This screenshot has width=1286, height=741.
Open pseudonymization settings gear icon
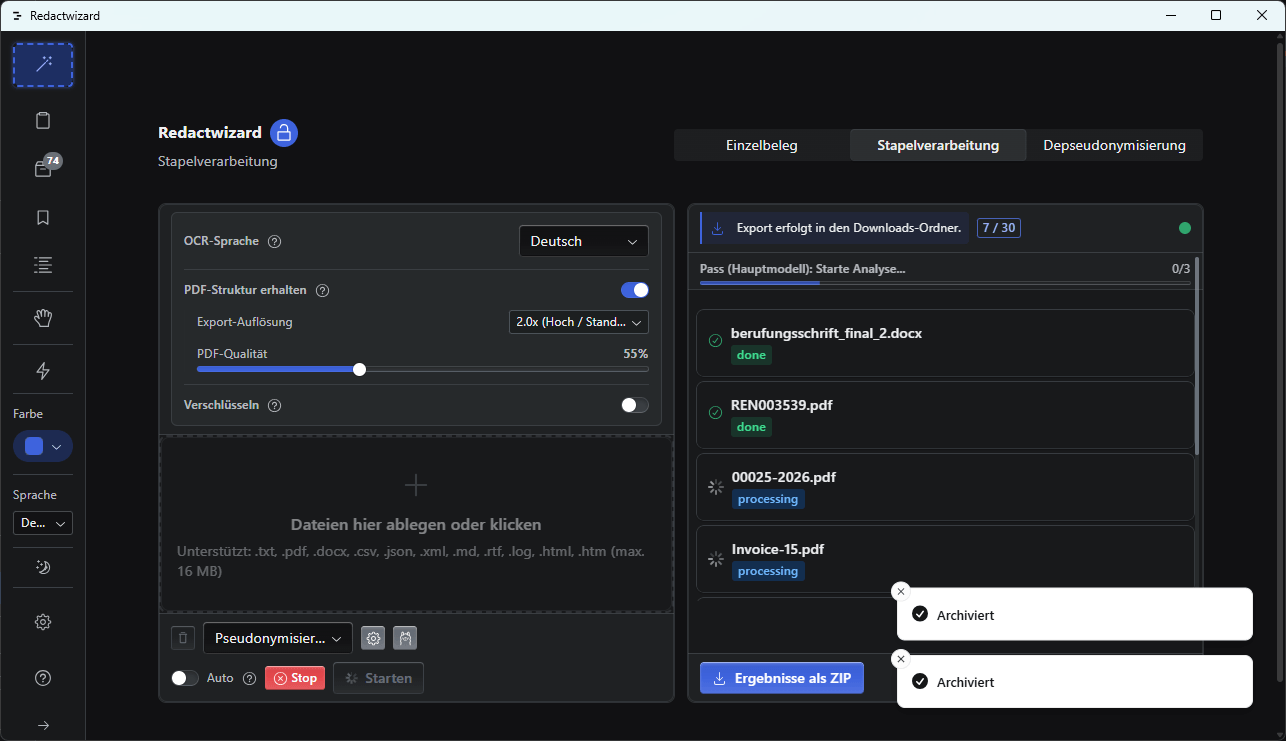tap(373, 638)
